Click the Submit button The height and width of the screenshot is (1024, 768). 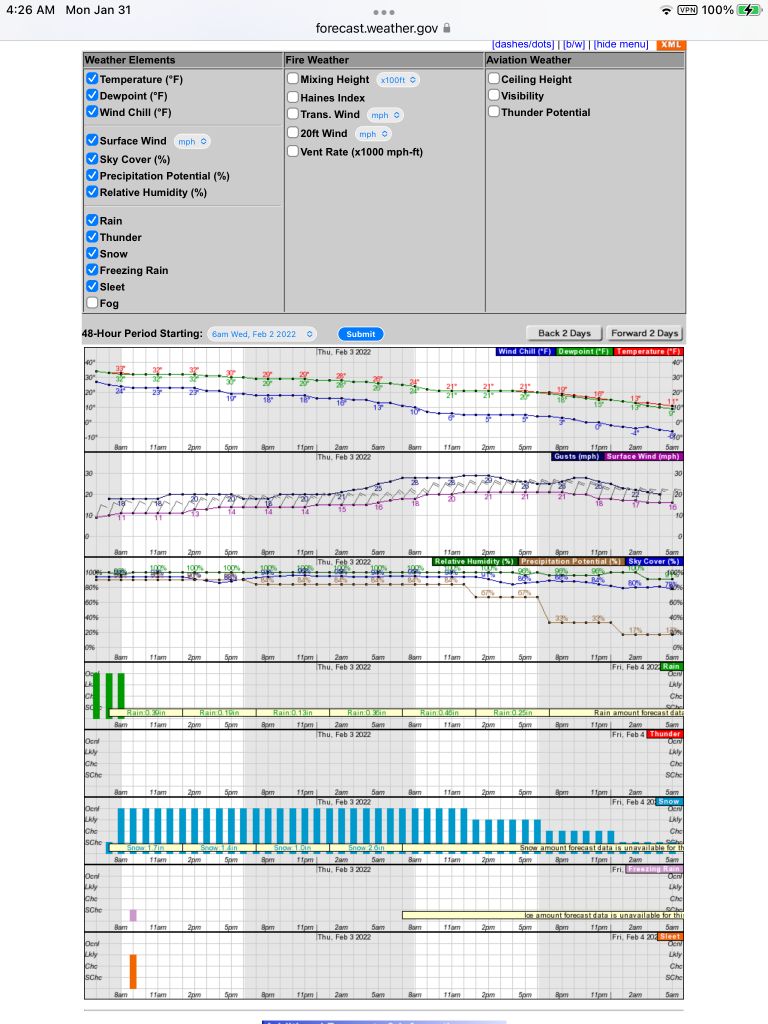pos(360,334)
